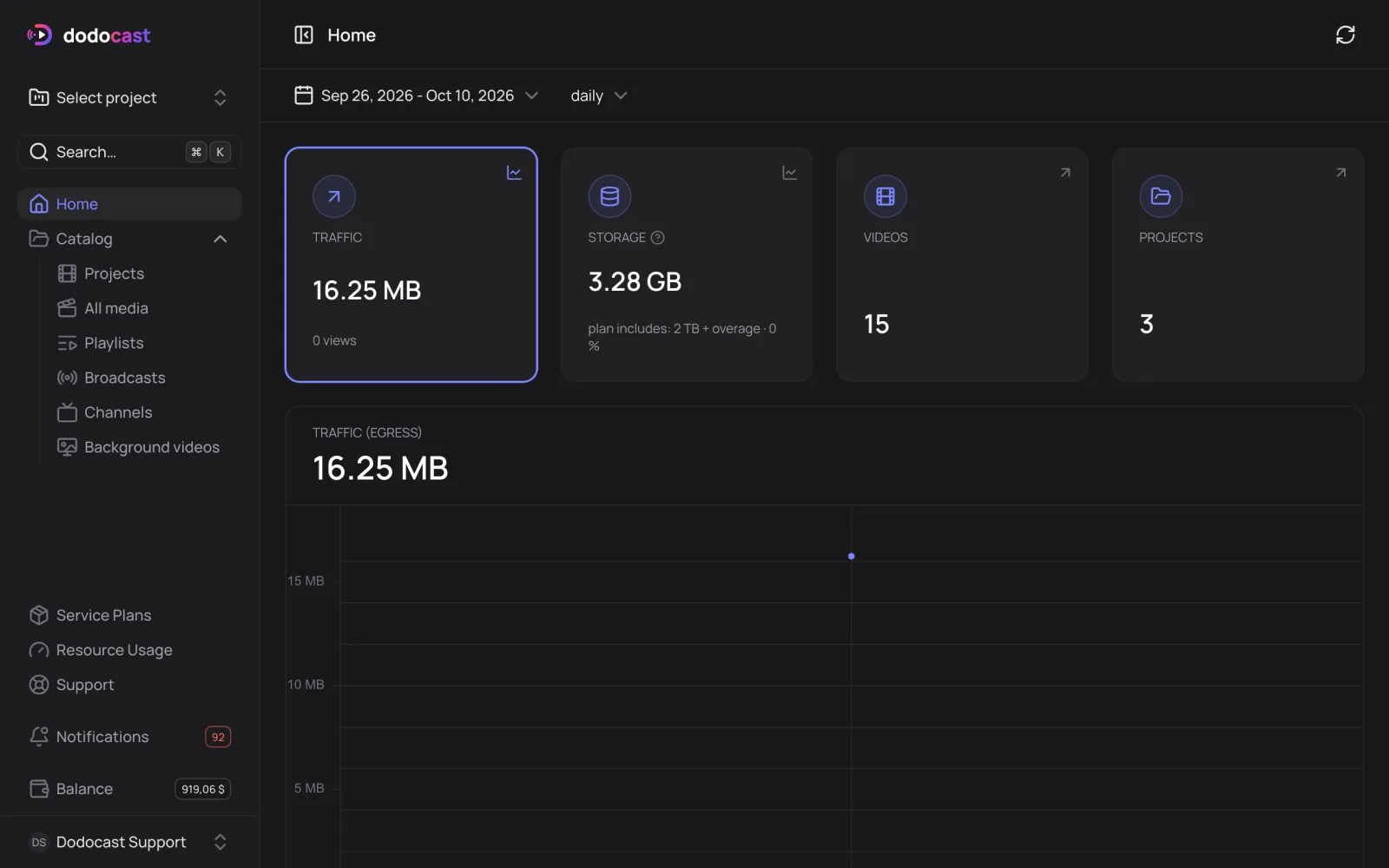The width and height of the screenshot is (1389, 868).
Task: Open the chart icon on the Traffic card
Action: coord(514,173)
